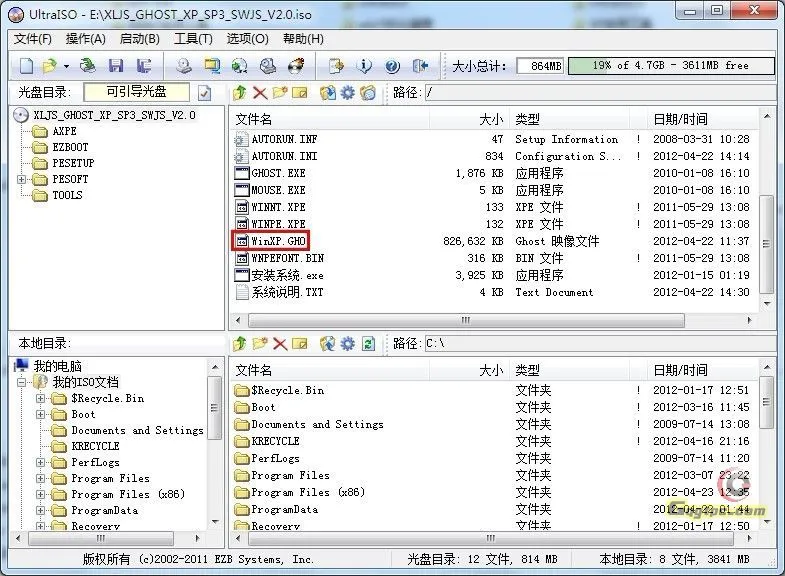Viewport: 785px width, 576px height.
Task: Click the New image toolbar icon
Action: click(26, 66)
